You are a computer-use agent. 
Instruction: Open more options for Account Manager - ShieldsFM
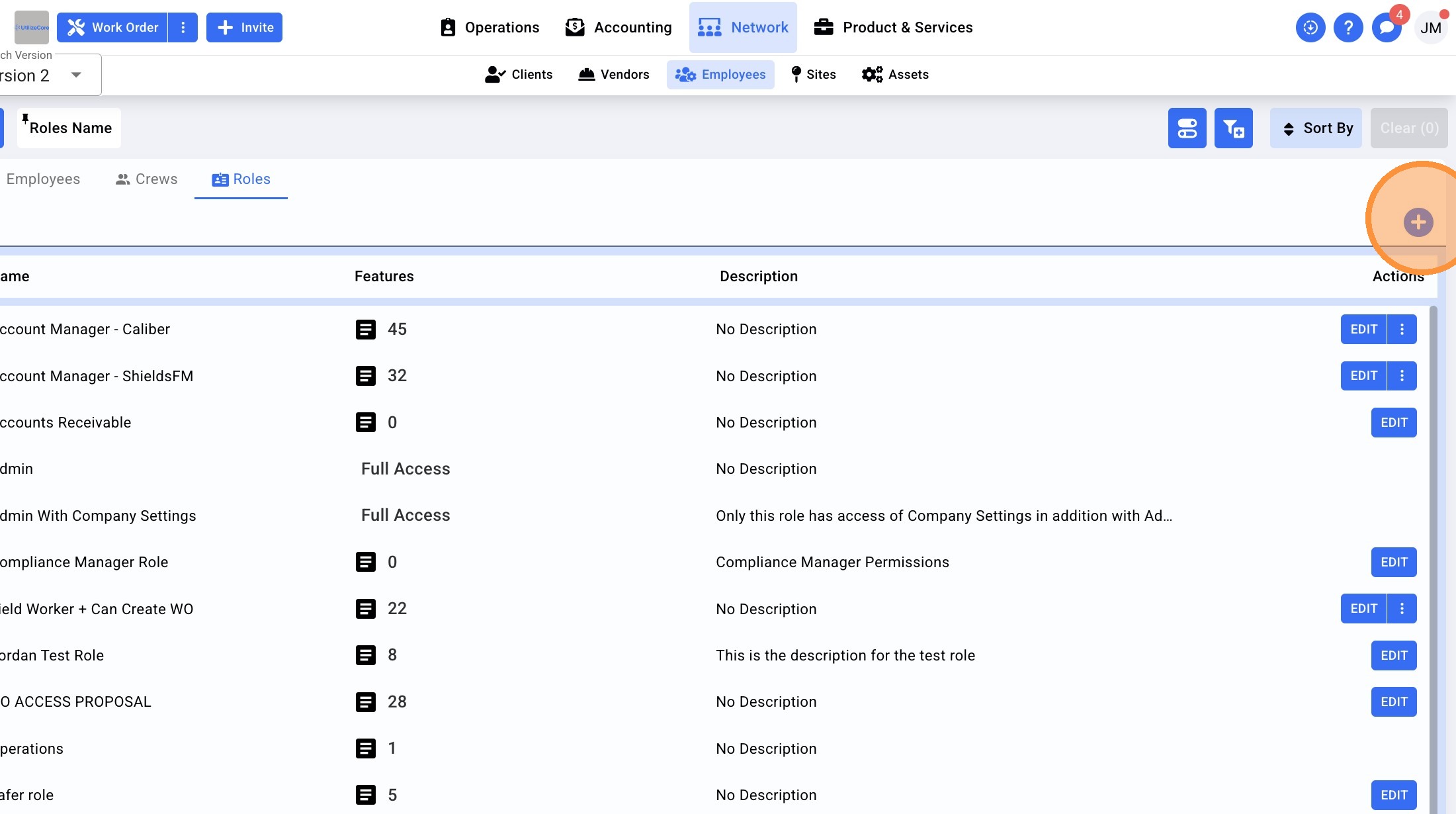coord(1402,376)
